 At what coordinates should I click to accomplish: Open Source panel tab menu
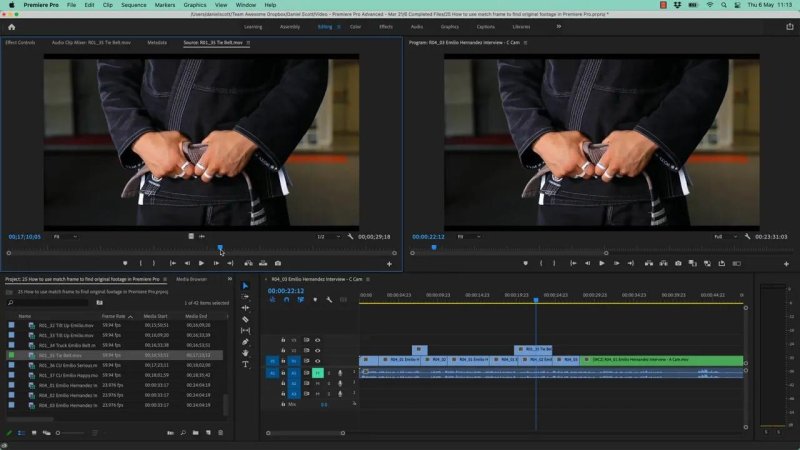pyautogui.click(x=248, y=43)
